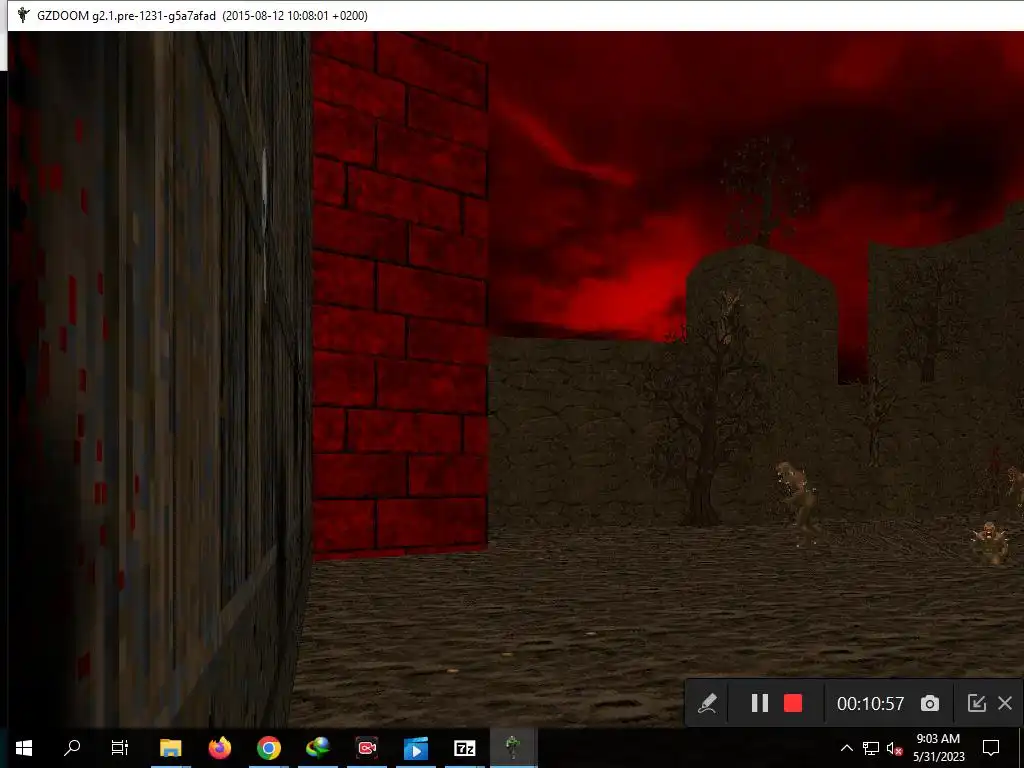The image size is (1024, 768).
Task: Close the recording toolbar
Action: (1005, 703)
